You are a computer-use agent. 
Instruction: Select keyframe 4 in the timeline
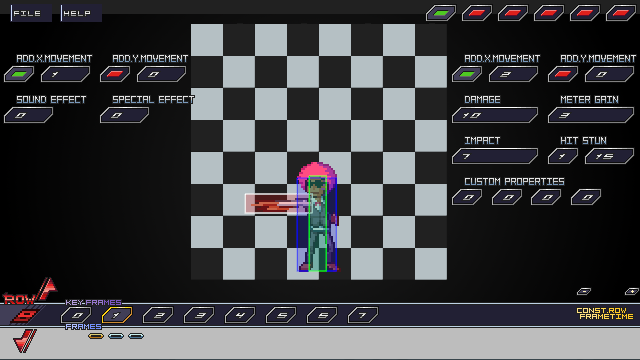click(240, 315)
